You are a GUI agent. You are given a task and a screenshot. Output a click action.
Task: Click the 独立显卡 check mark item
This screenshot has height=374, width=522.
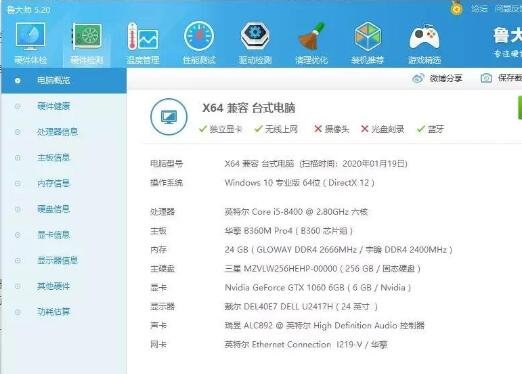[220, 129]
